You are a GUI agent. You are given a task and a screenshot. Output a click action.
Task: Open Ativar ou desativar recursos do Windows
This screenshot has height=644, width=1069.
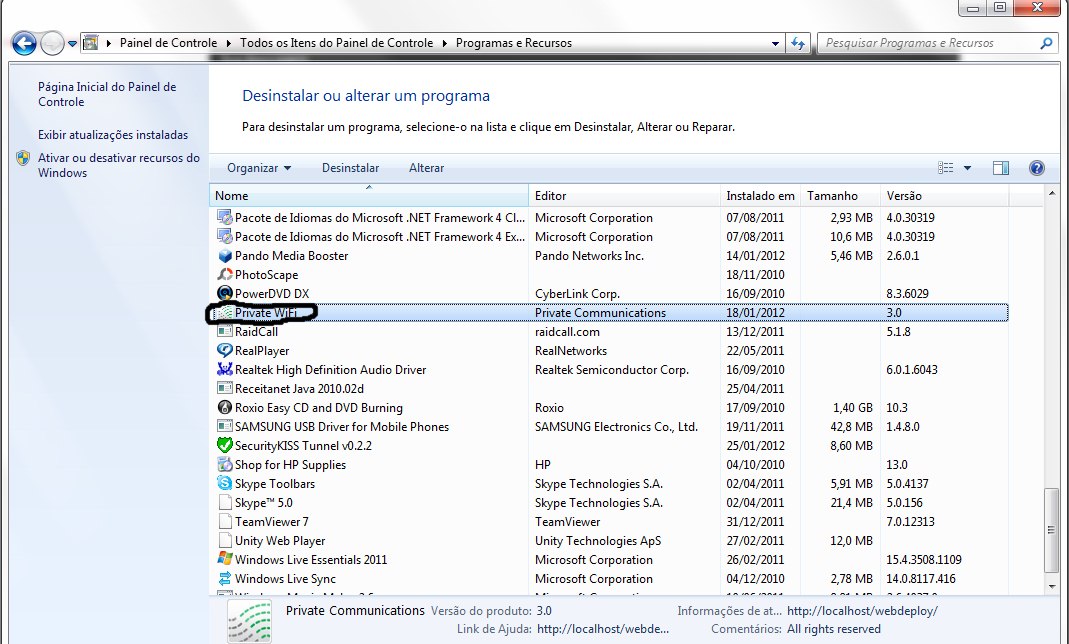tap(119, 165)
